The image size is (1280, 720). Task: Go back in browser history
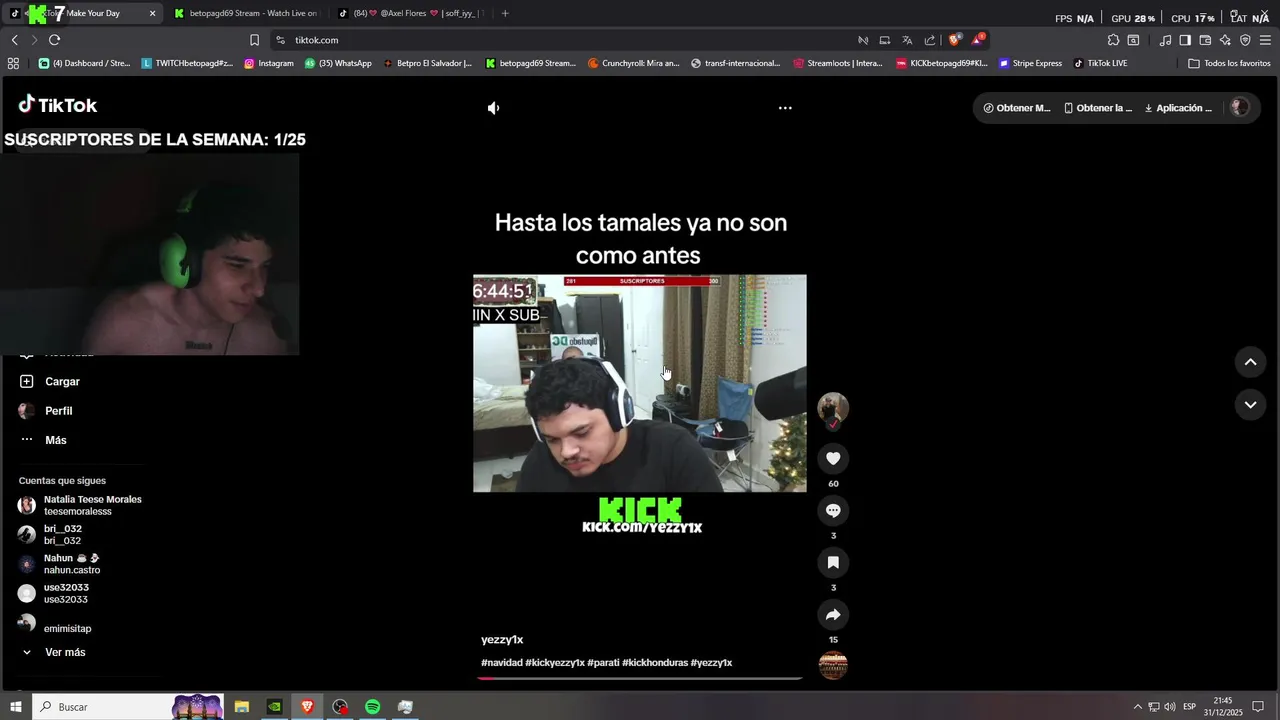click(14, 40)
